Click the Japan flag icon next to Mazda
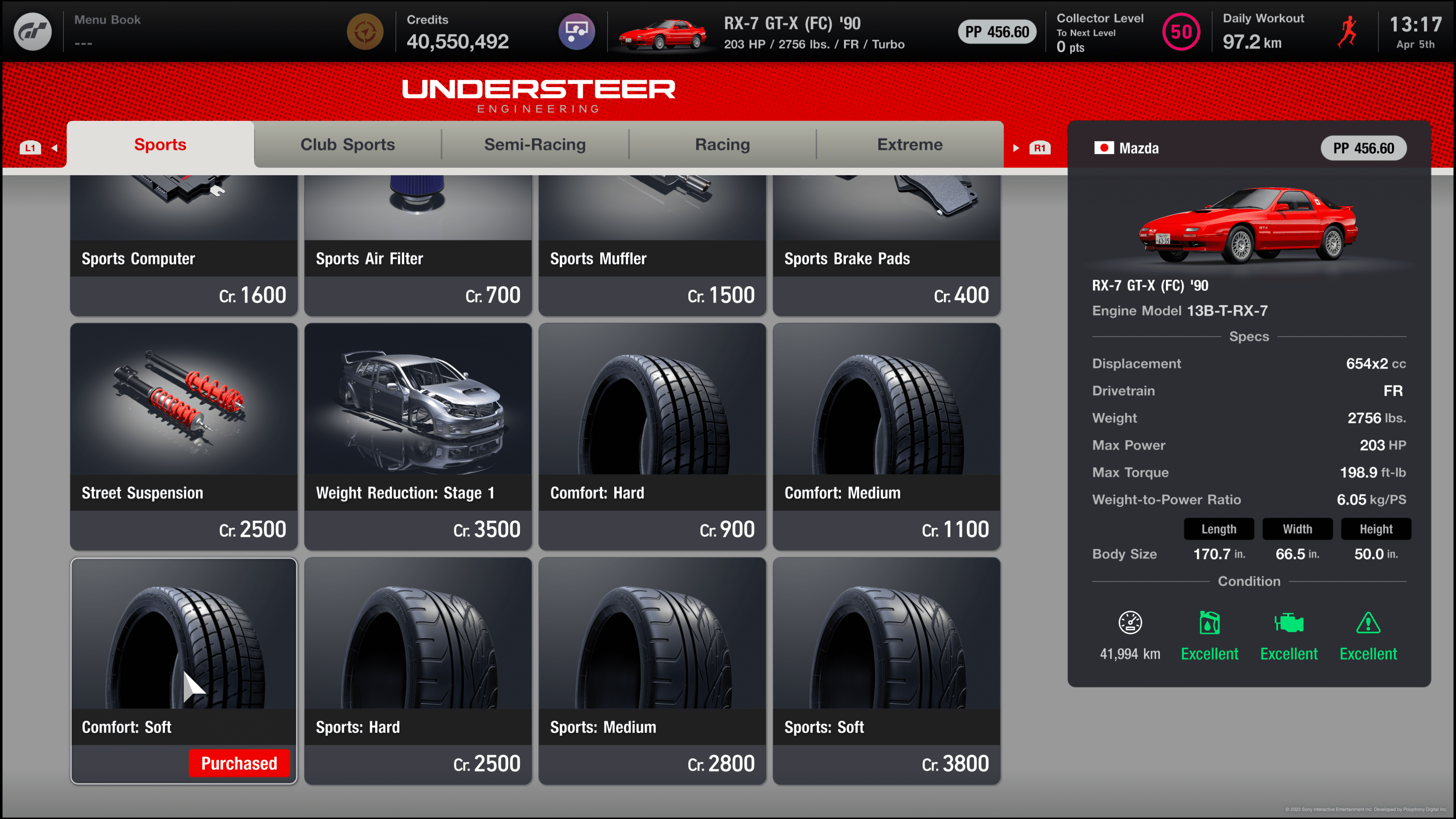 coord(1103,148)
